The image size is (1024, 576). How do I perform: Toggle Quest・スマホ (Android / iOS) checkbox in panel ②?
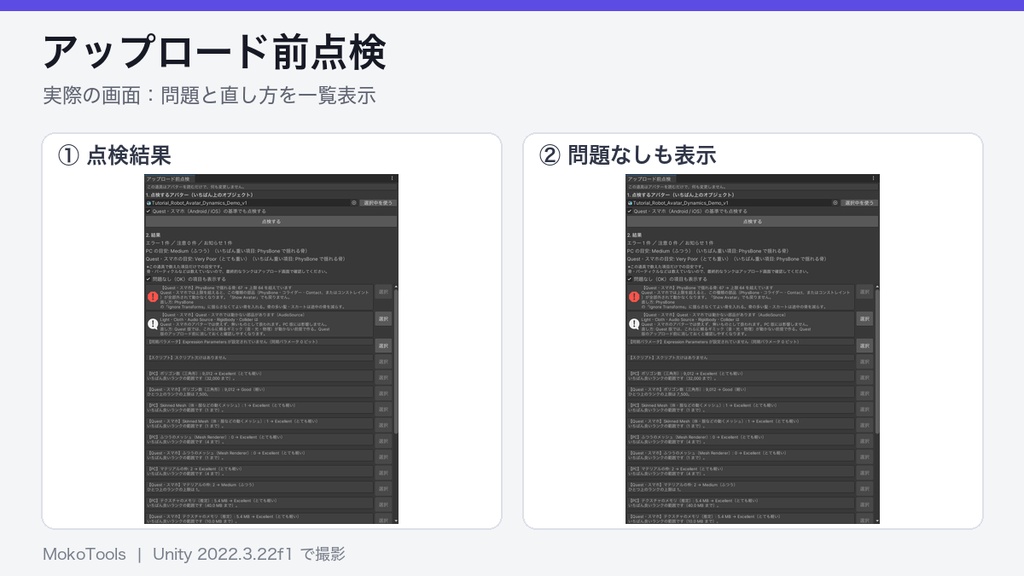pos(630,211)
